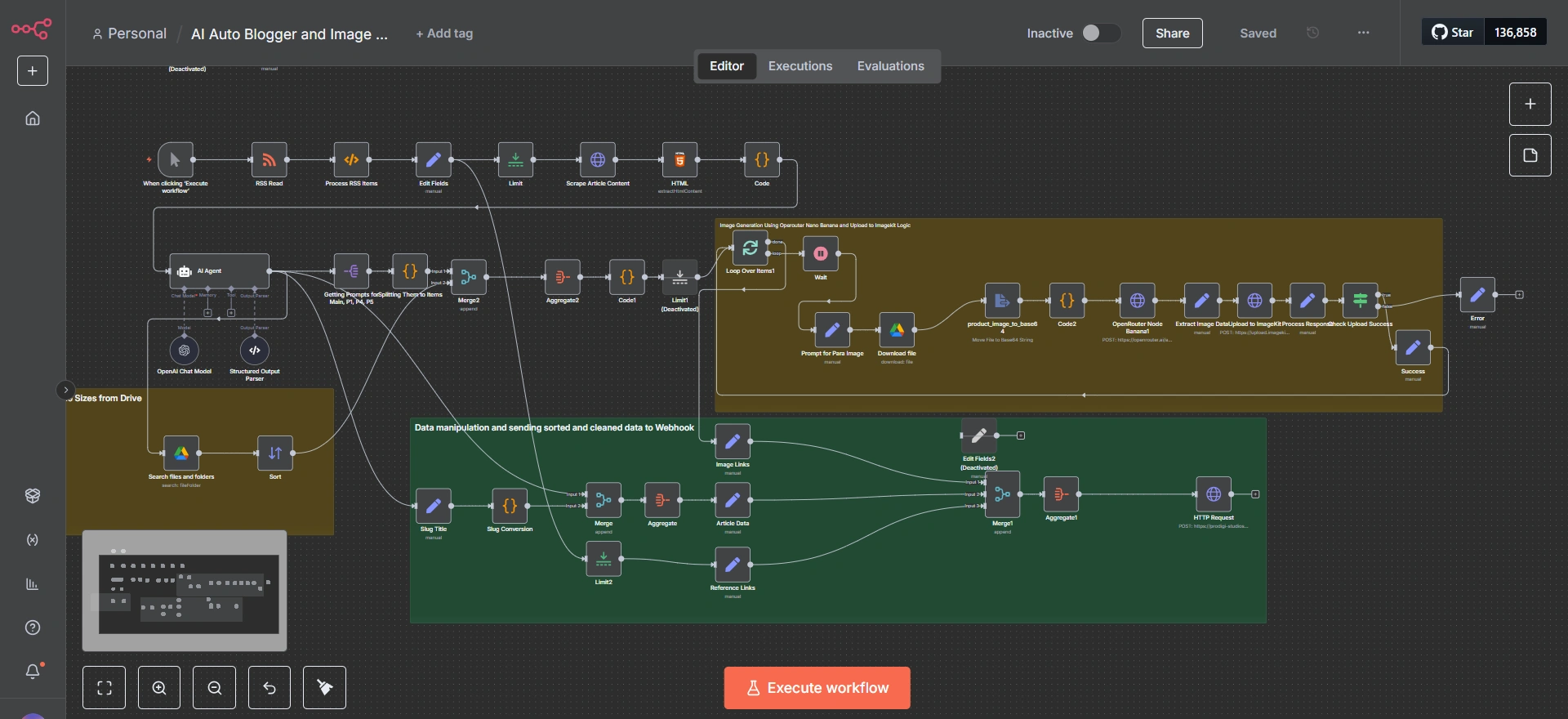Select the AI Agent node
Viewport: 1568px width, 719px height.
[x=219, y=270]
